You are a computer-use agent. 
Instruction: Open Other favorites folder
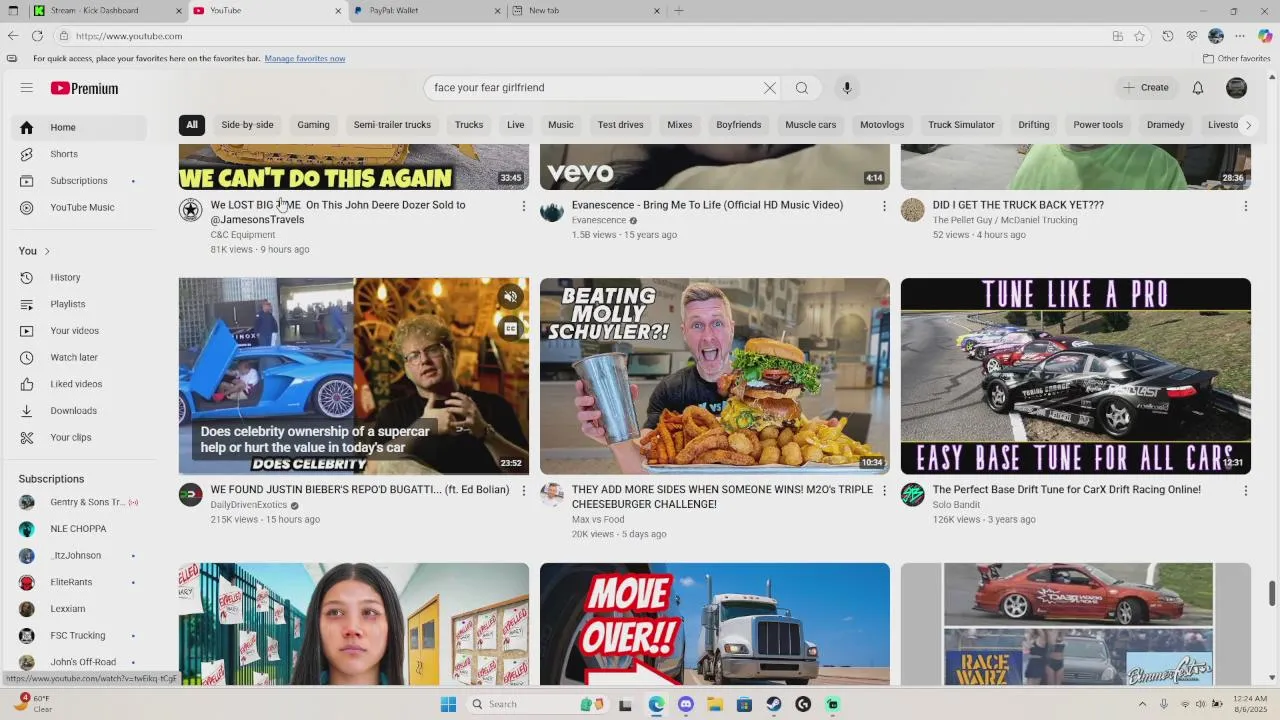1237,59
